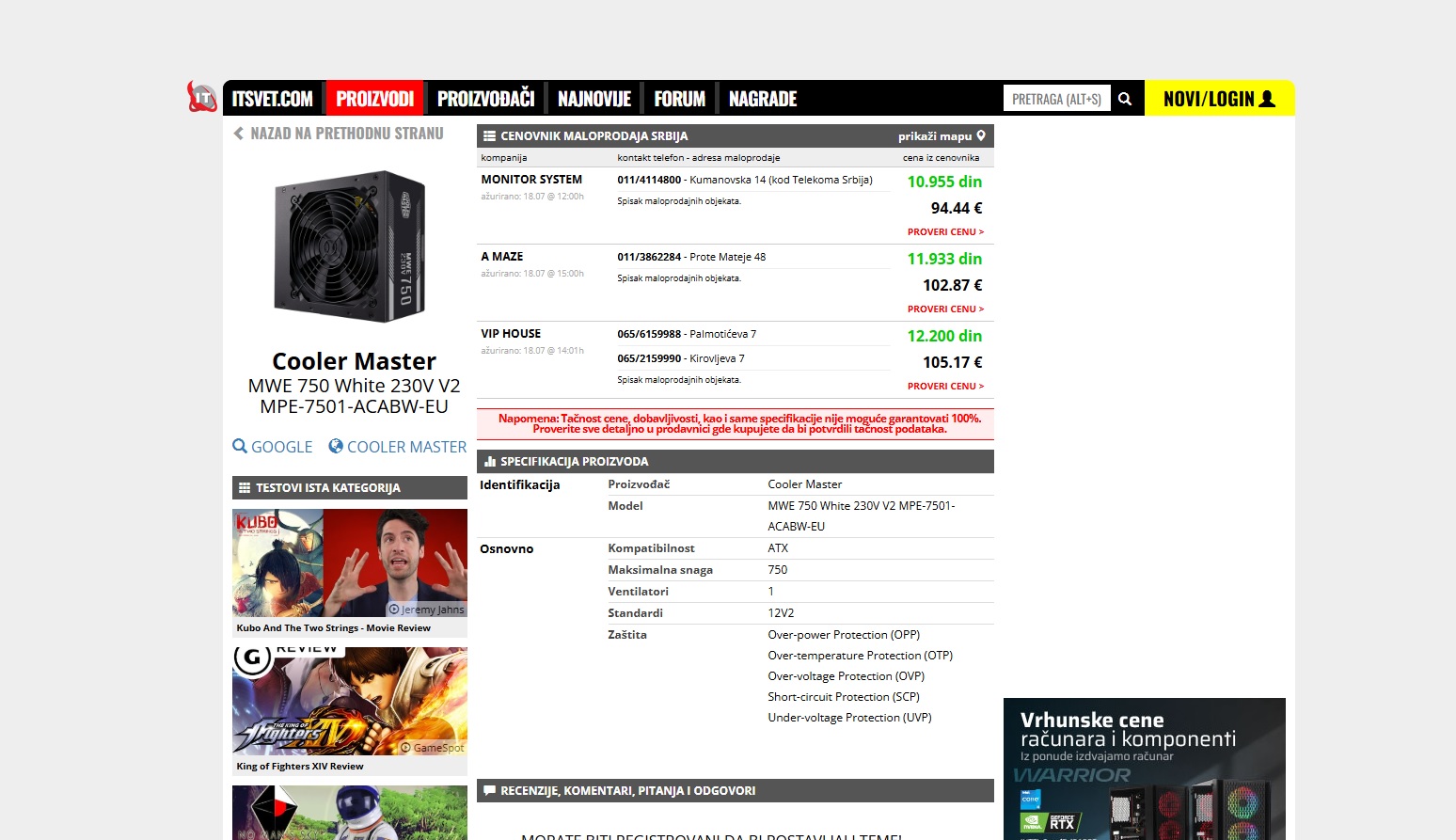Click the 12.200 din price
This screenshot has width=1456, height=840.
click(944, 336)
